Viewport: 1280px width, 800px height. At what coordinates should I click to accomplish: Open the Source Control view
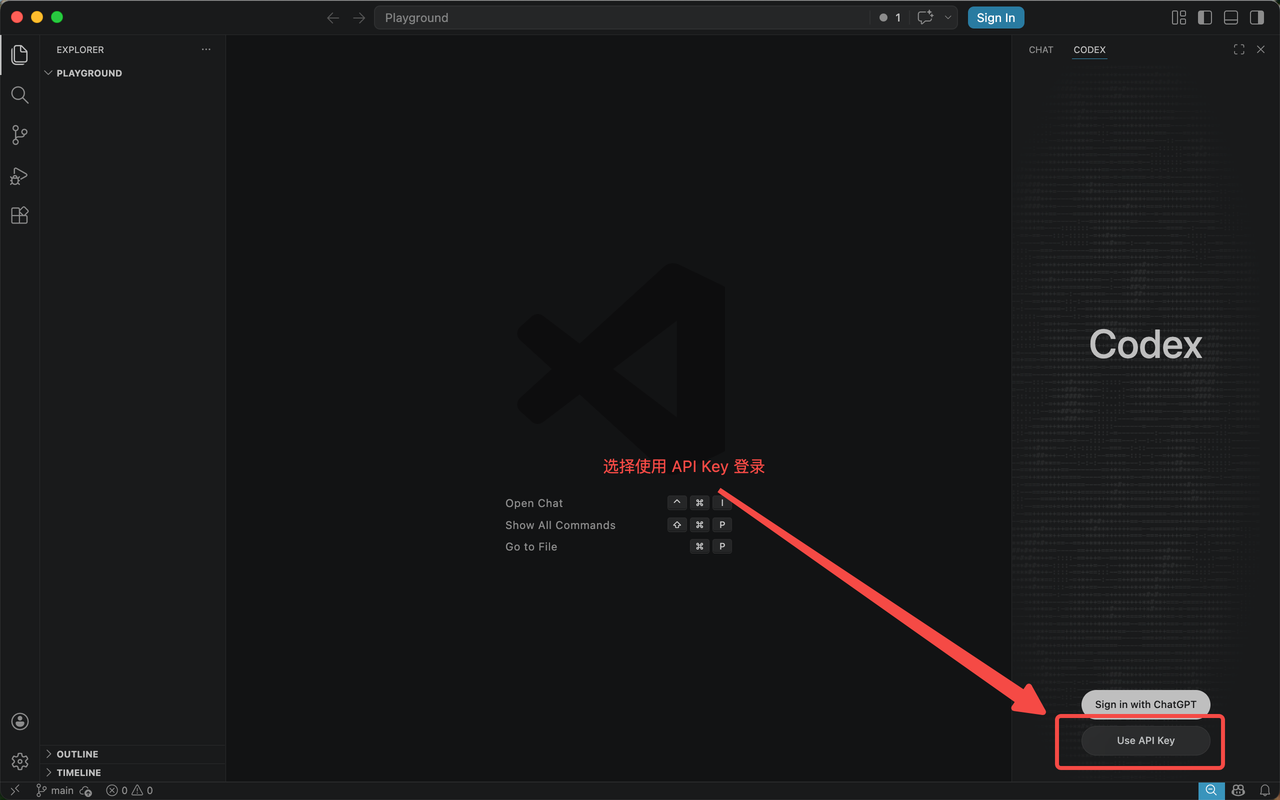pyautogui.click(x=19, y=135)
